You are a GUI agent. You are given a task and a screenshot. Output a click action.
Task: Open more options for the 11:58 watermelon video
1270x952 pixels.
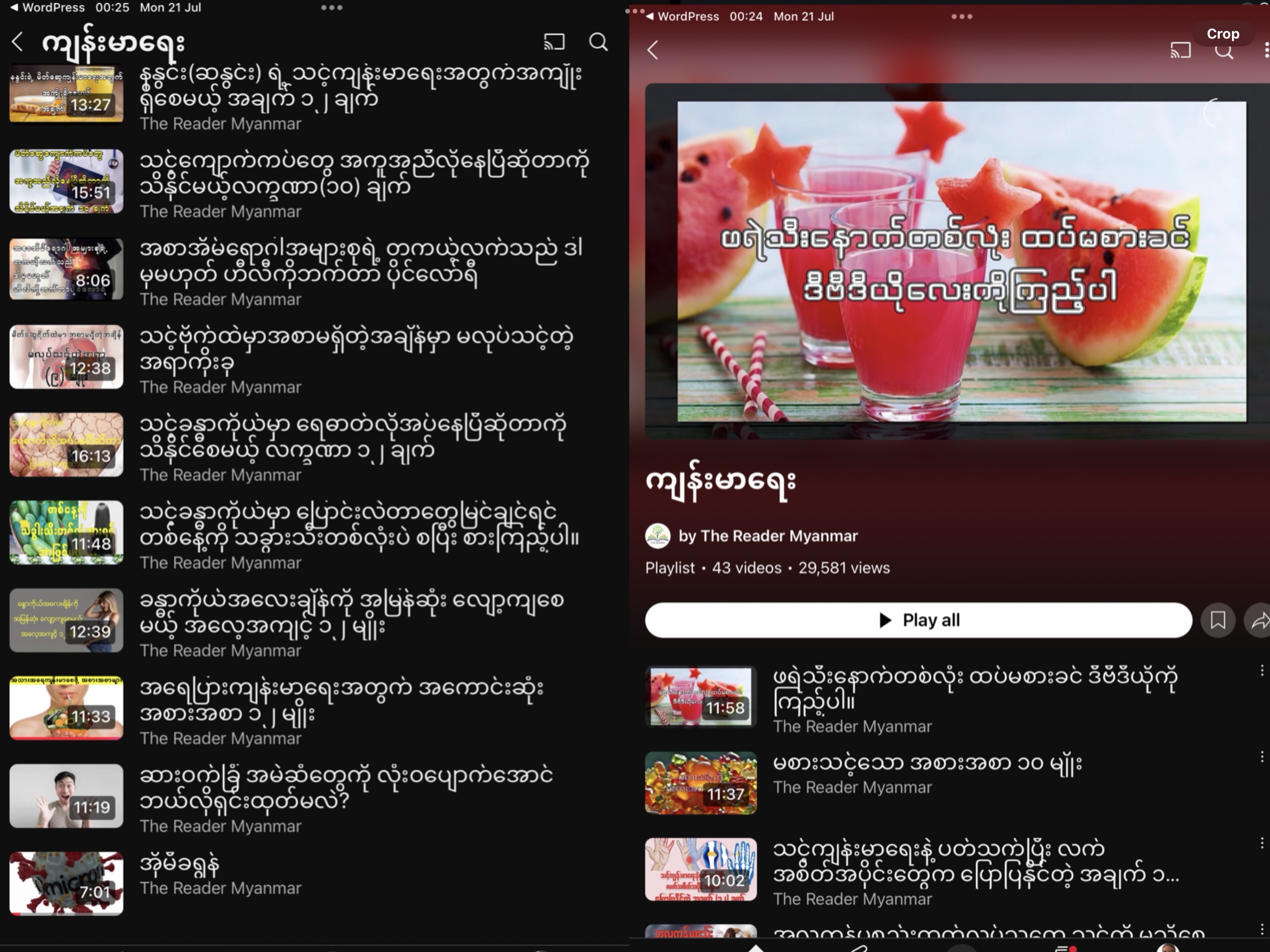tap(1261, 670)
